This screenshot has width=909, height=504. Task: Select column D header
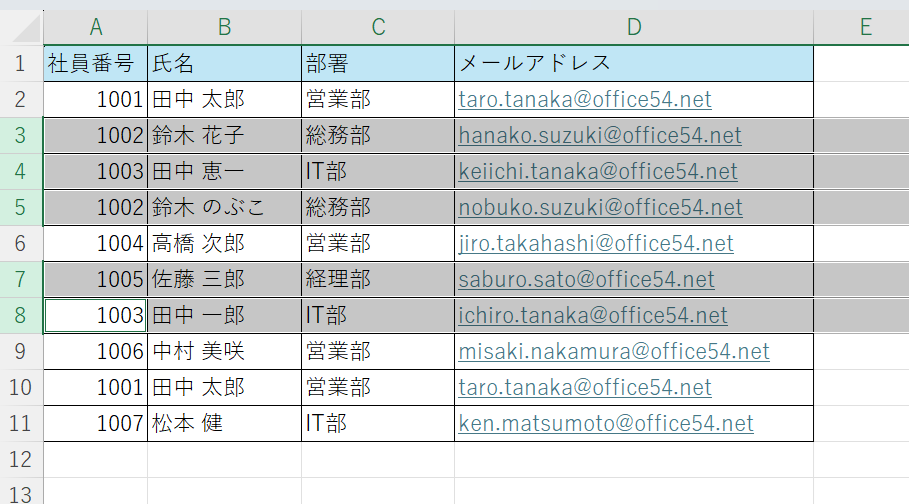click(x=633, y=27)
